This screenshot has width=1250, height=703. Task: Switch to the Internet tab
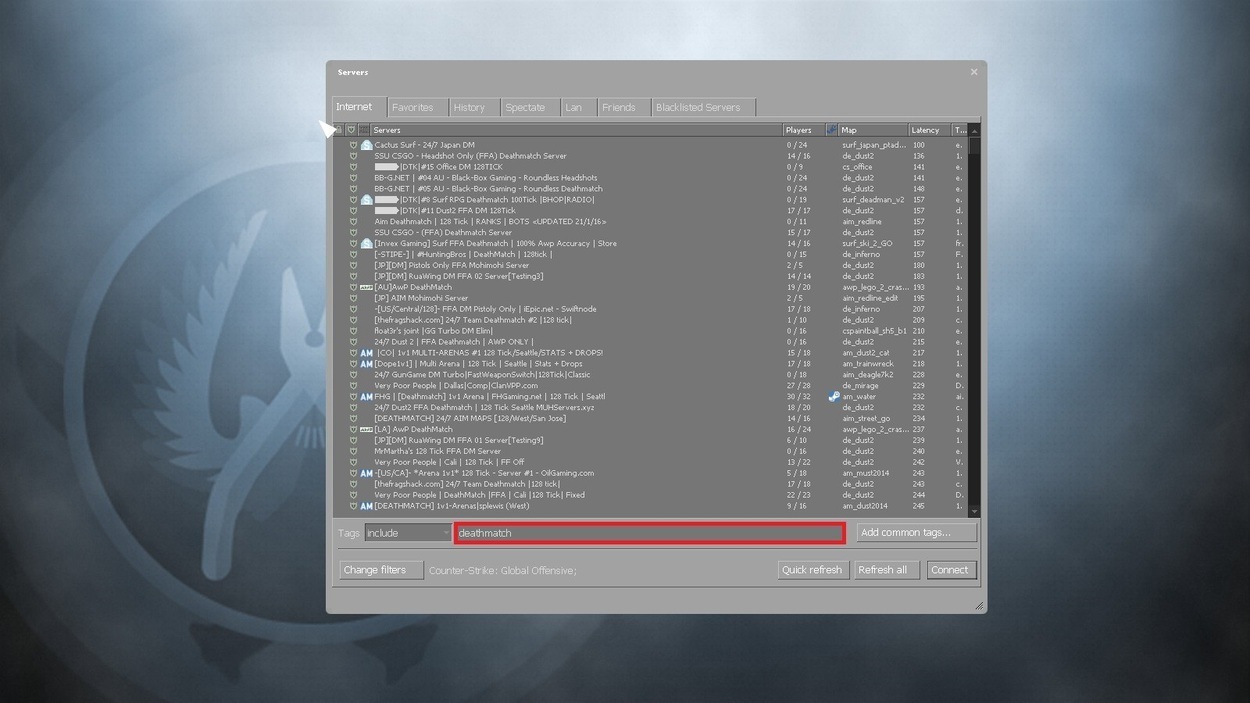pos(358,107)
